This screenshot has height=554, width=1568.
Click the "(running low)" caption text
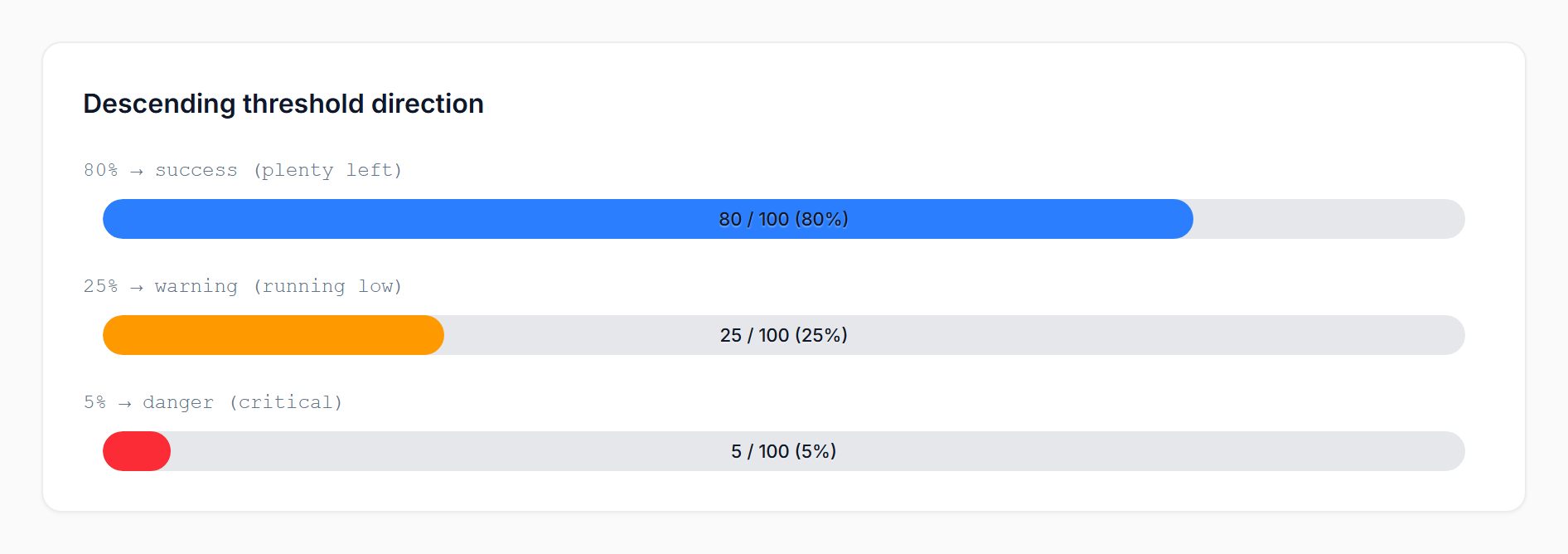tap(328, 286)
